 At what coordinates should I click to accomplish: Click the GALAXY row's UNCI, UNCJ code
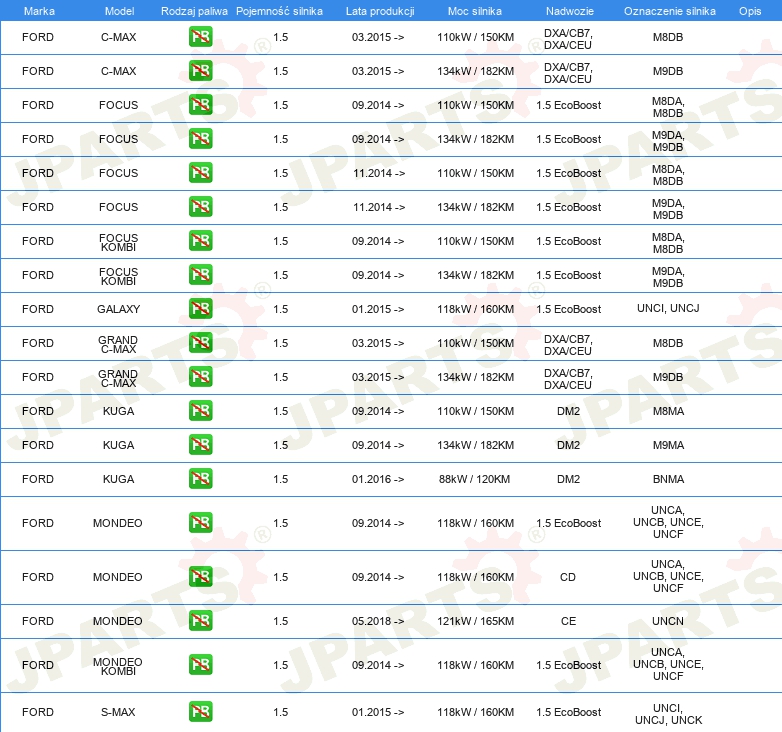click(x=668, y=308)
